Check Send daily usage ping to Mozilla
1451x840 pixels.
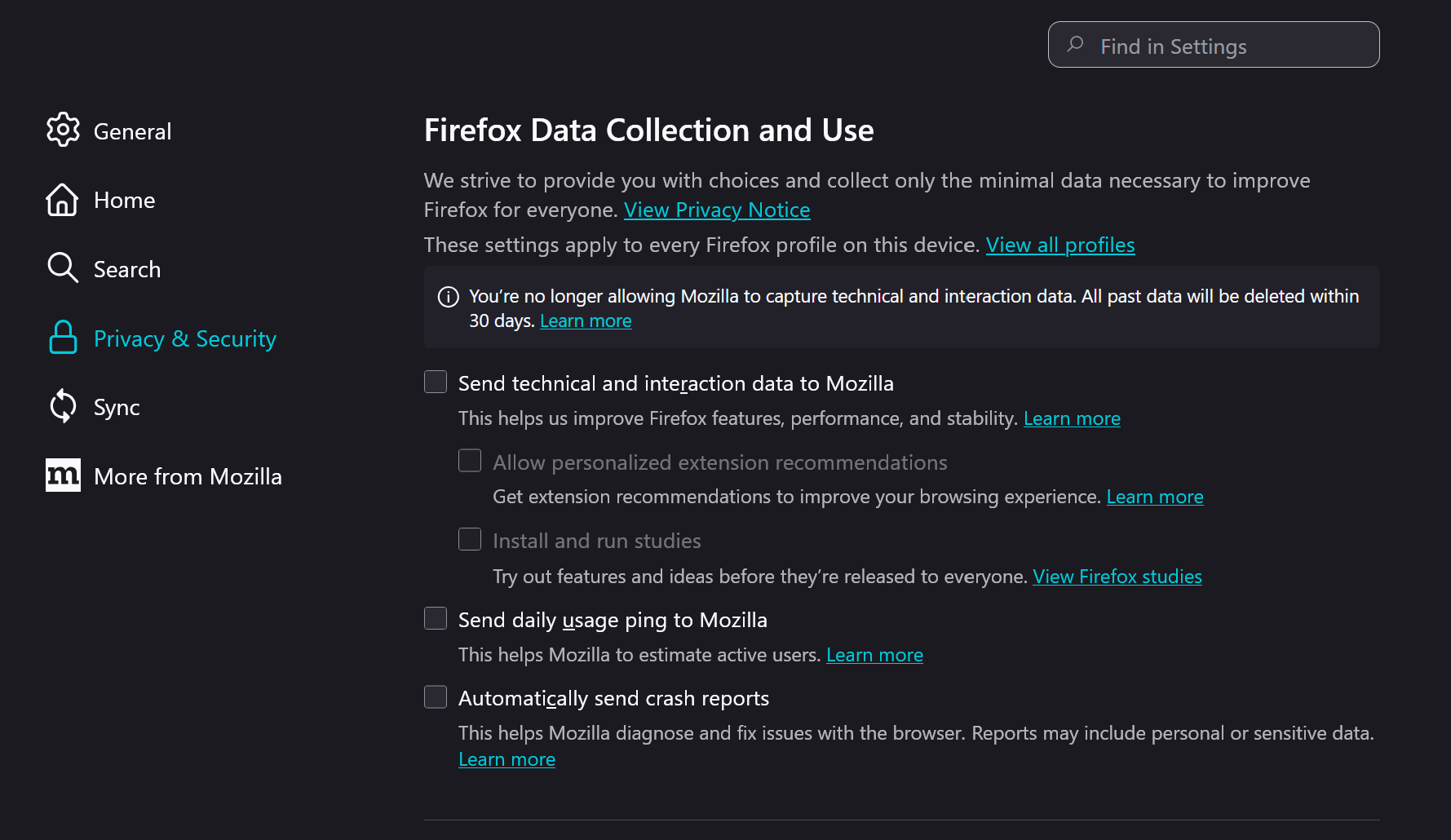click(435, 618)
